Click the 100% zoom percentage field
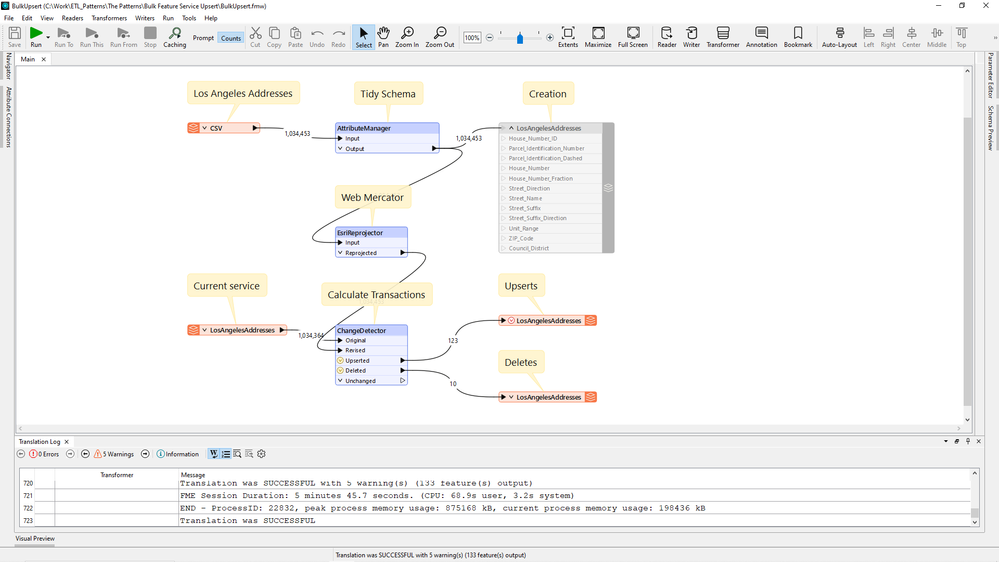 pyautogui.click(x=472, y=38)
